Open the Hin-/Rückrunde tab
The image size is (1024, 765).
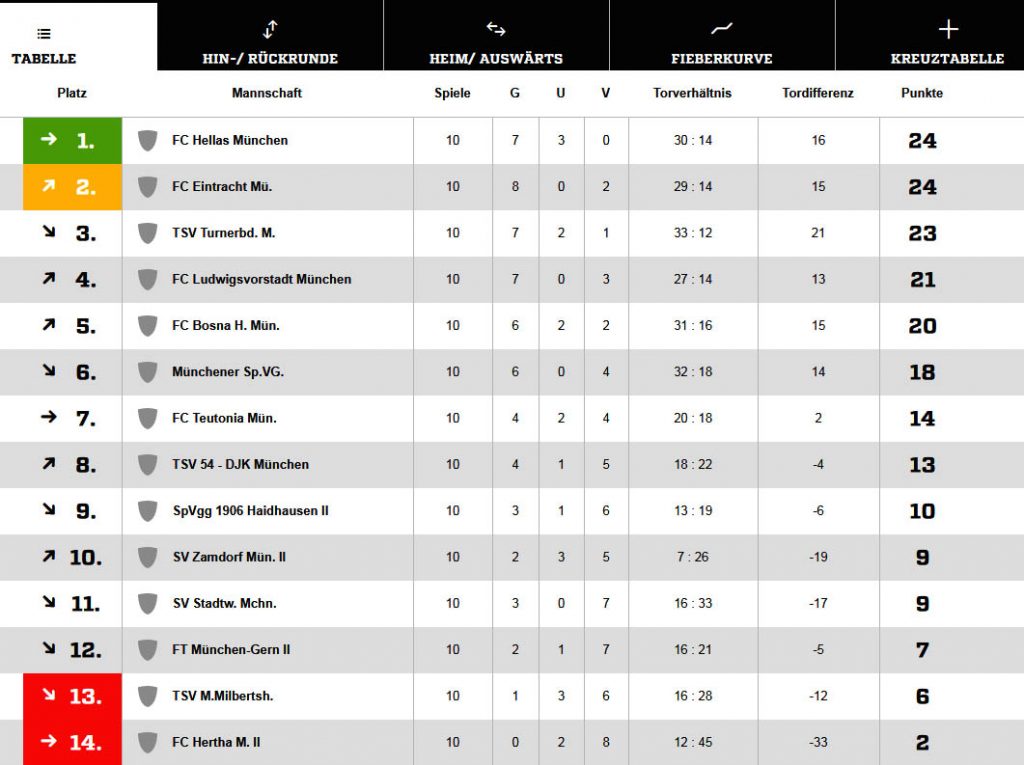tap(270, 35)
